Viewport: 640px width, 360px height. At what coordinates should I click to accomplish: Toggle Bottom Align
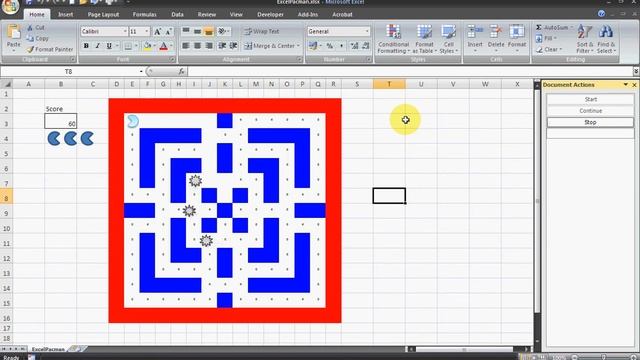209,31
